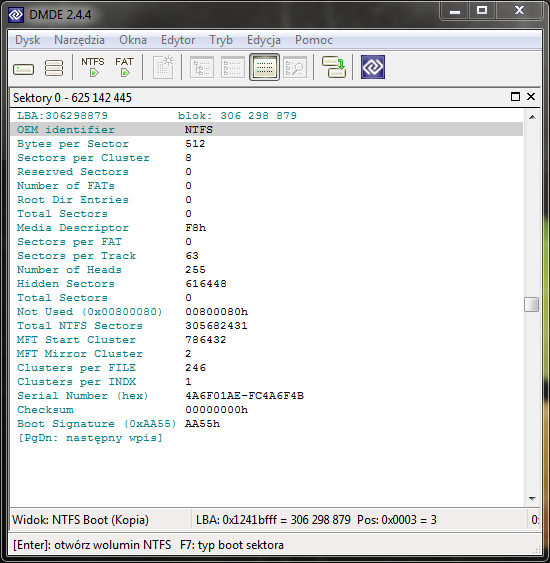Click the value 305682431

[x=216, y=326]
